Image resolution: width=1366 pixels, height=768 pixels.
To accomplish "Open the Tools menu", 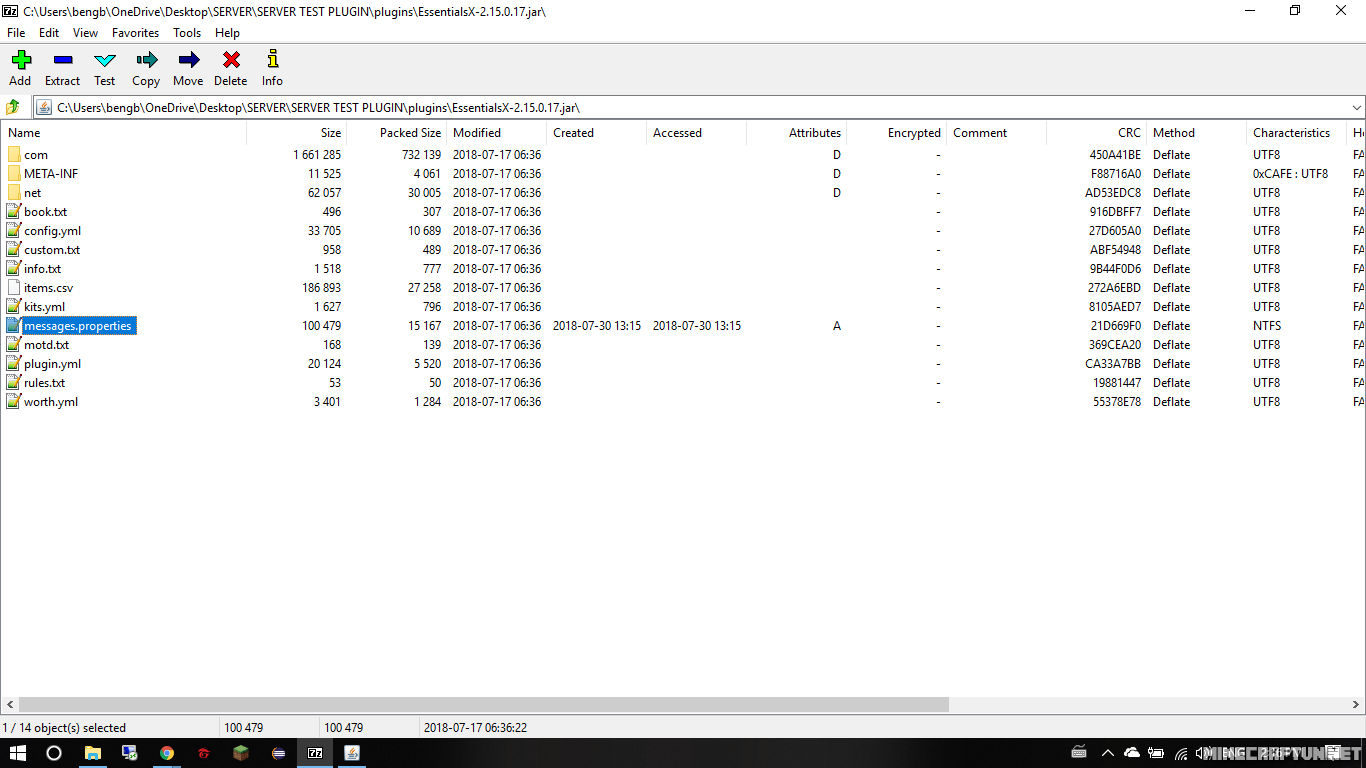I will click(x=187, y=33).
